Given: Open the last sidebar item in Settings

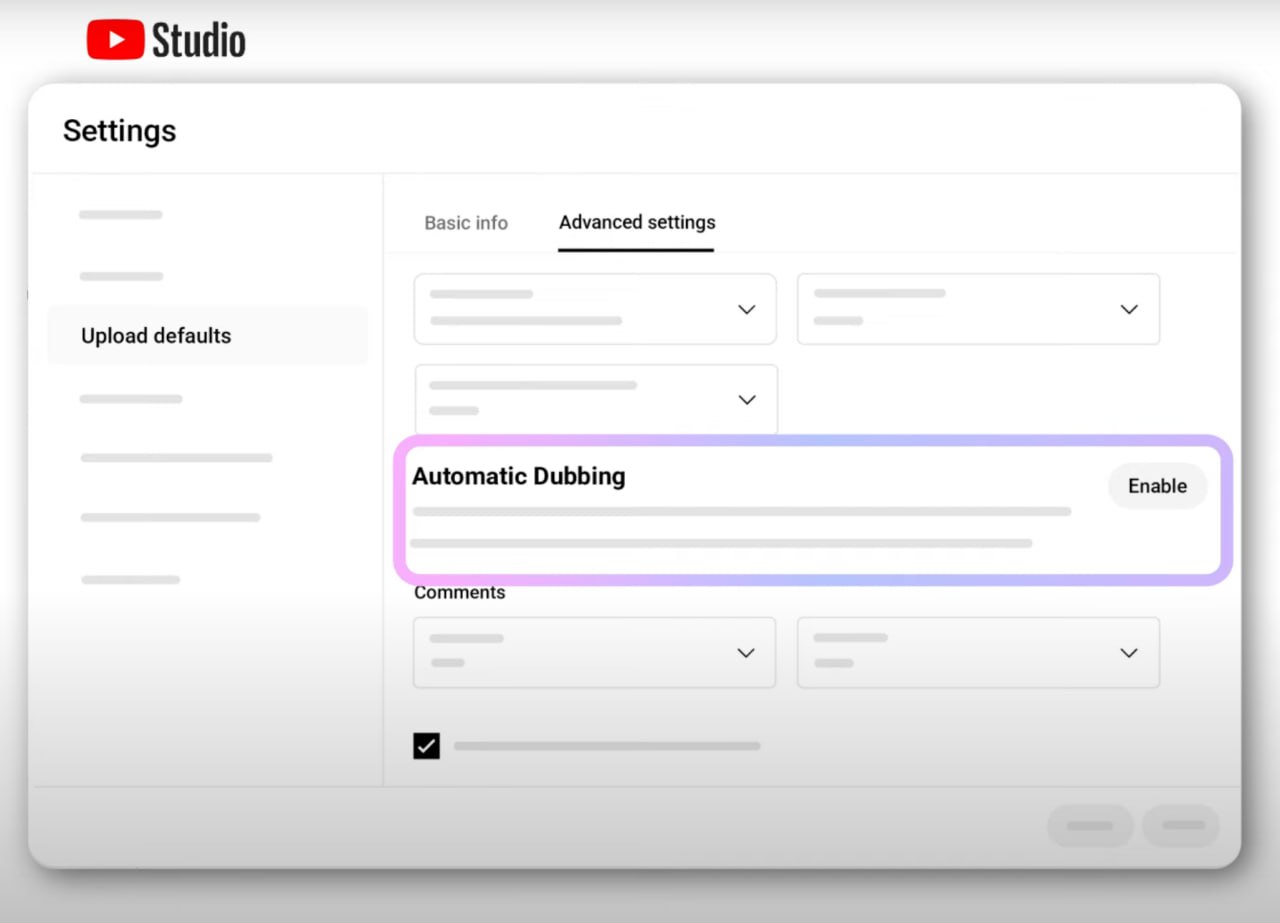Looking at the screenshot, I should tap(131, 580).
